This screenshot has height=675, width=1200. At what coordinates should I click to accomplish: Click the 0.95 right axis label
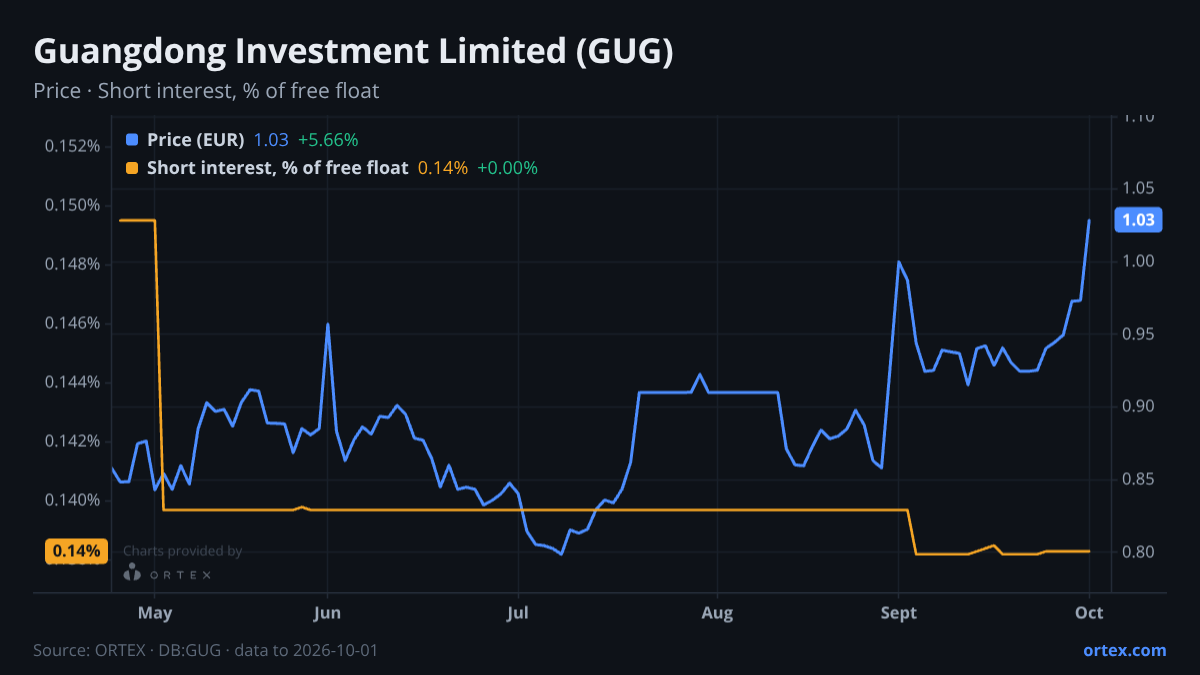1138,334
